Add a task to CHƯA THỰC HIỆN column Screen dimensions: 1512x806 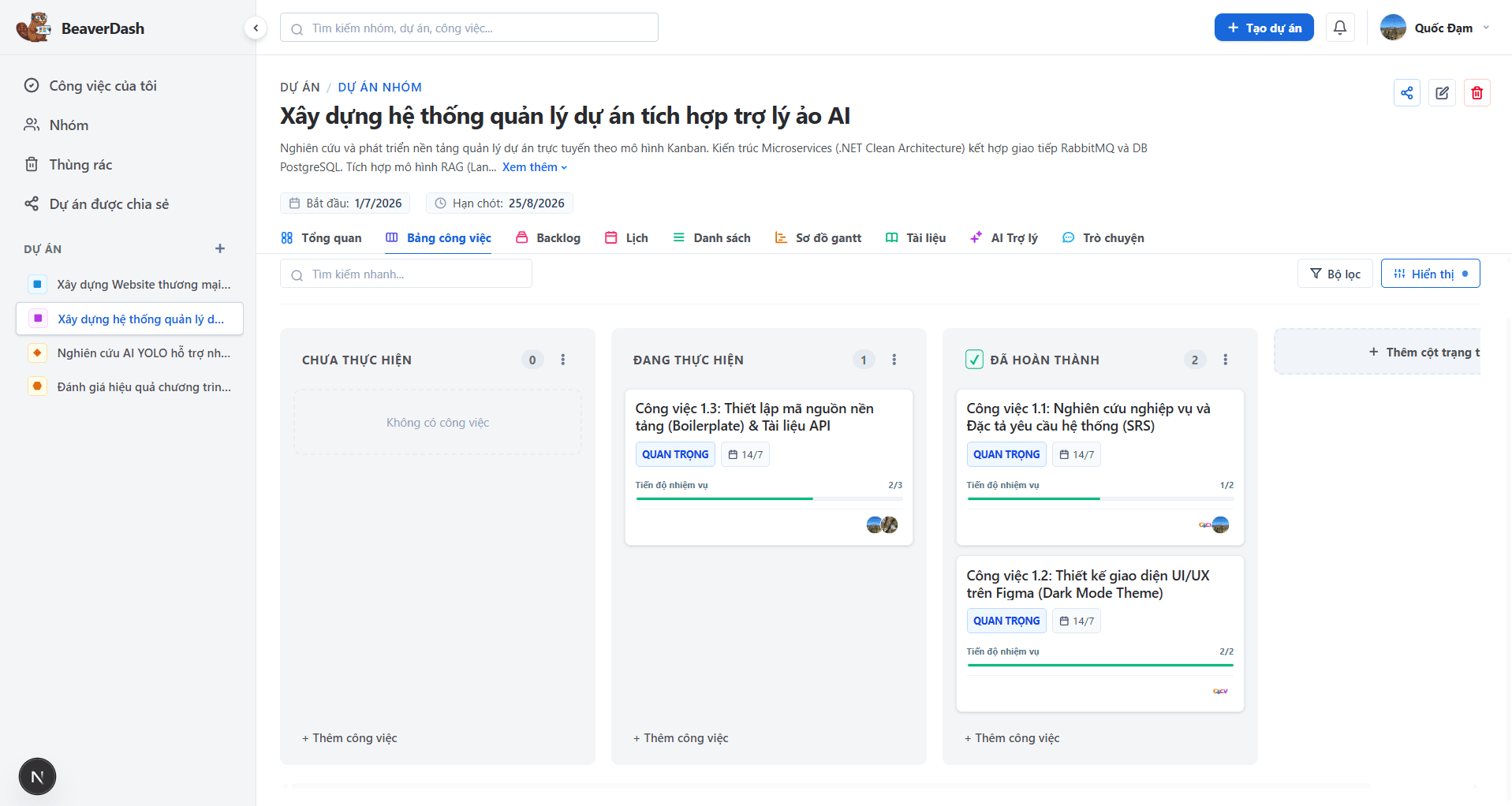coord(349,738)
